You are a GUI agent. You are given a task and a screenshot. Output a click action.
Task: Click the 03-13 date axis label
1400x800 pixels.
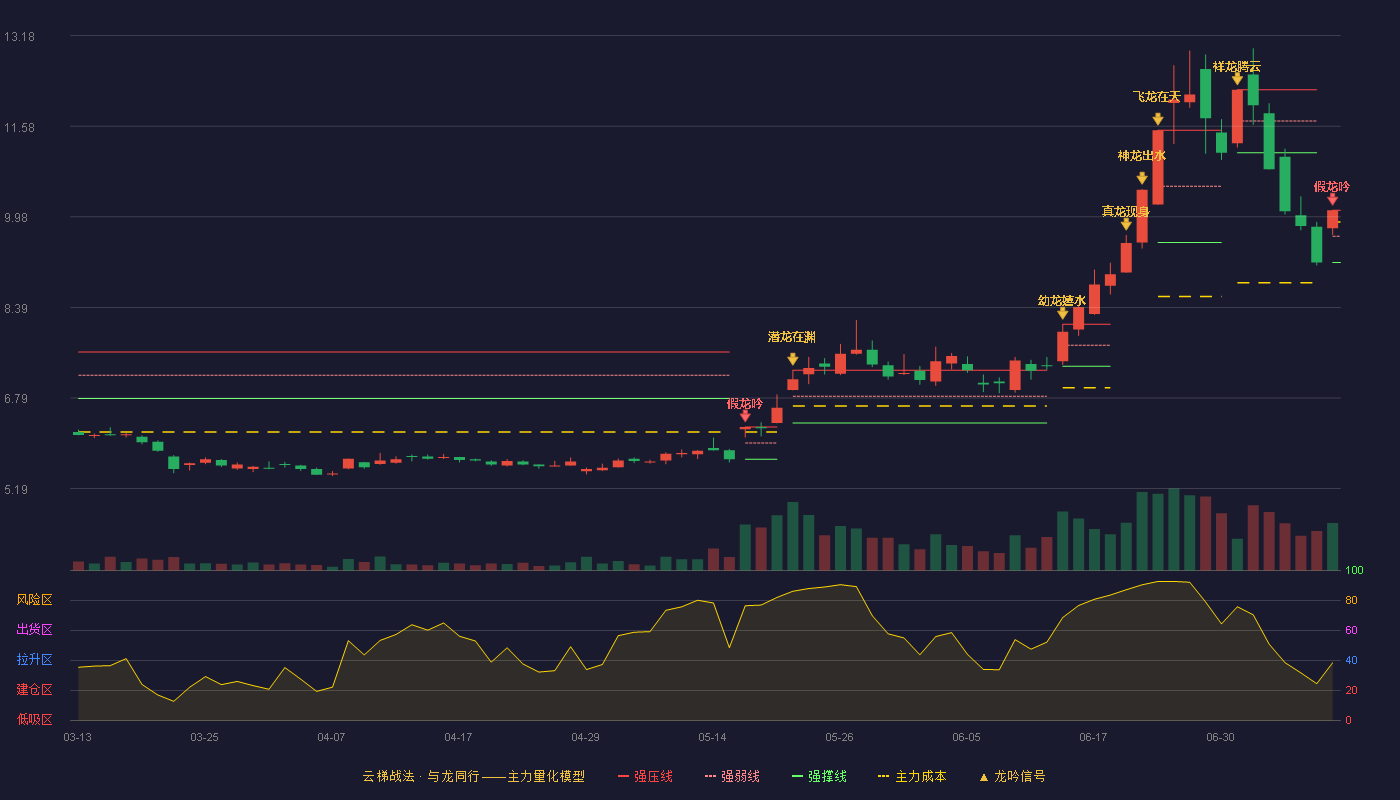[x=77, y=737]
